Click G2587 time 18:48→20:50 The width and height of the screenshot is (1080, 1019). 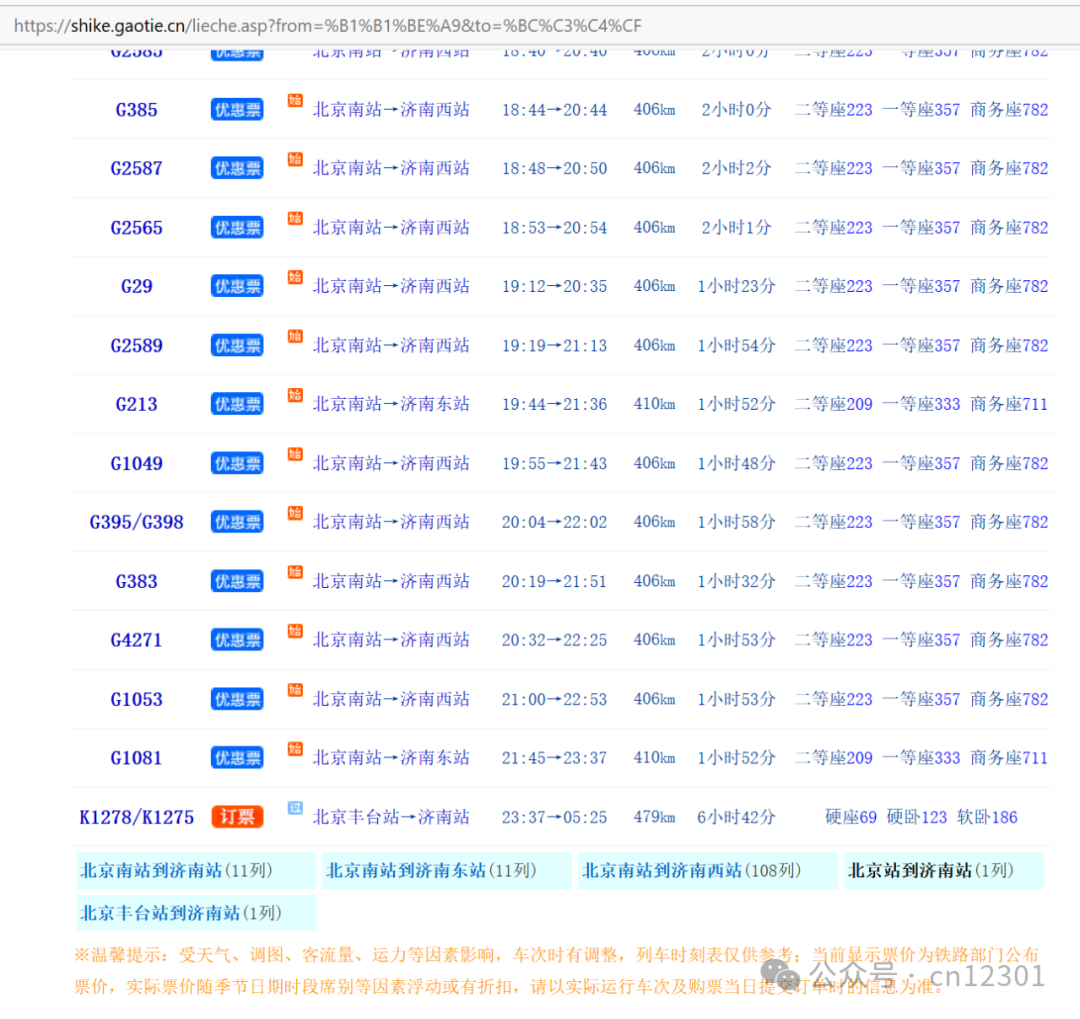(554, 169)
